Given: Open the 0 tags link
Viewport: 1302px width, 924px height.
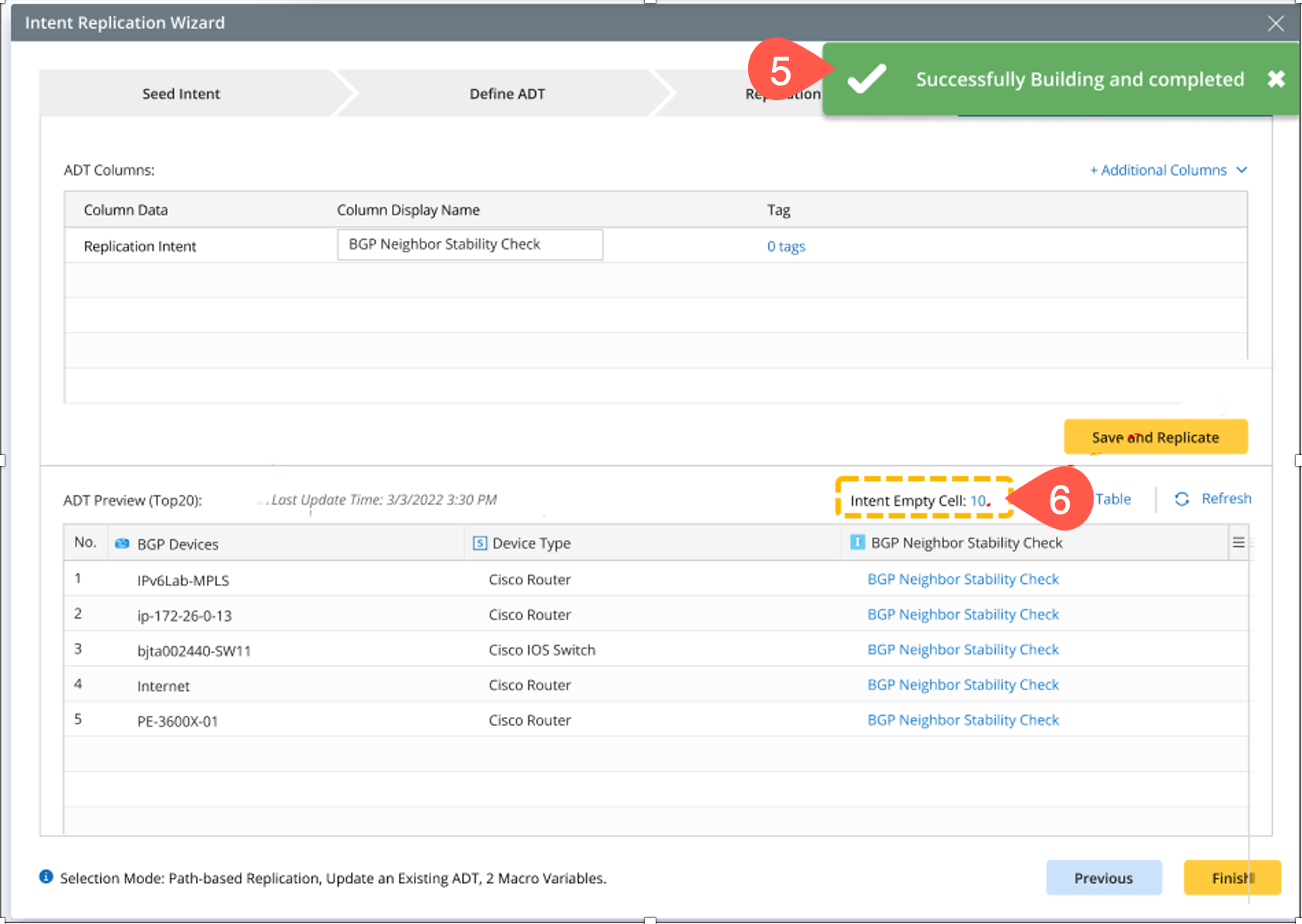Looking at the screenshot, I should pos(785,246).
